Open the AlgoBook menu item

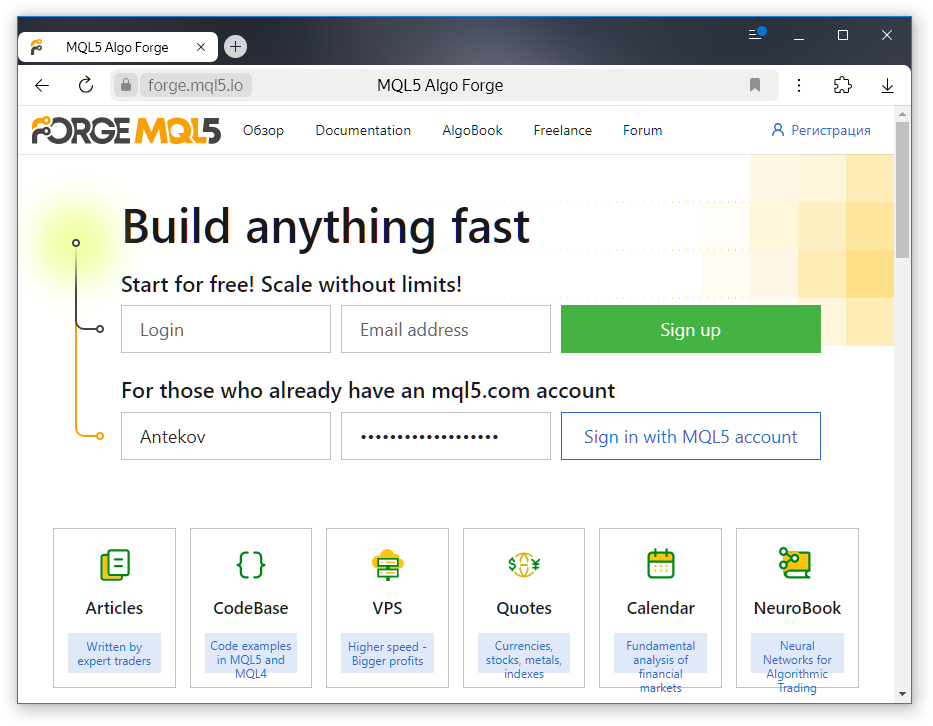point(472,130)
